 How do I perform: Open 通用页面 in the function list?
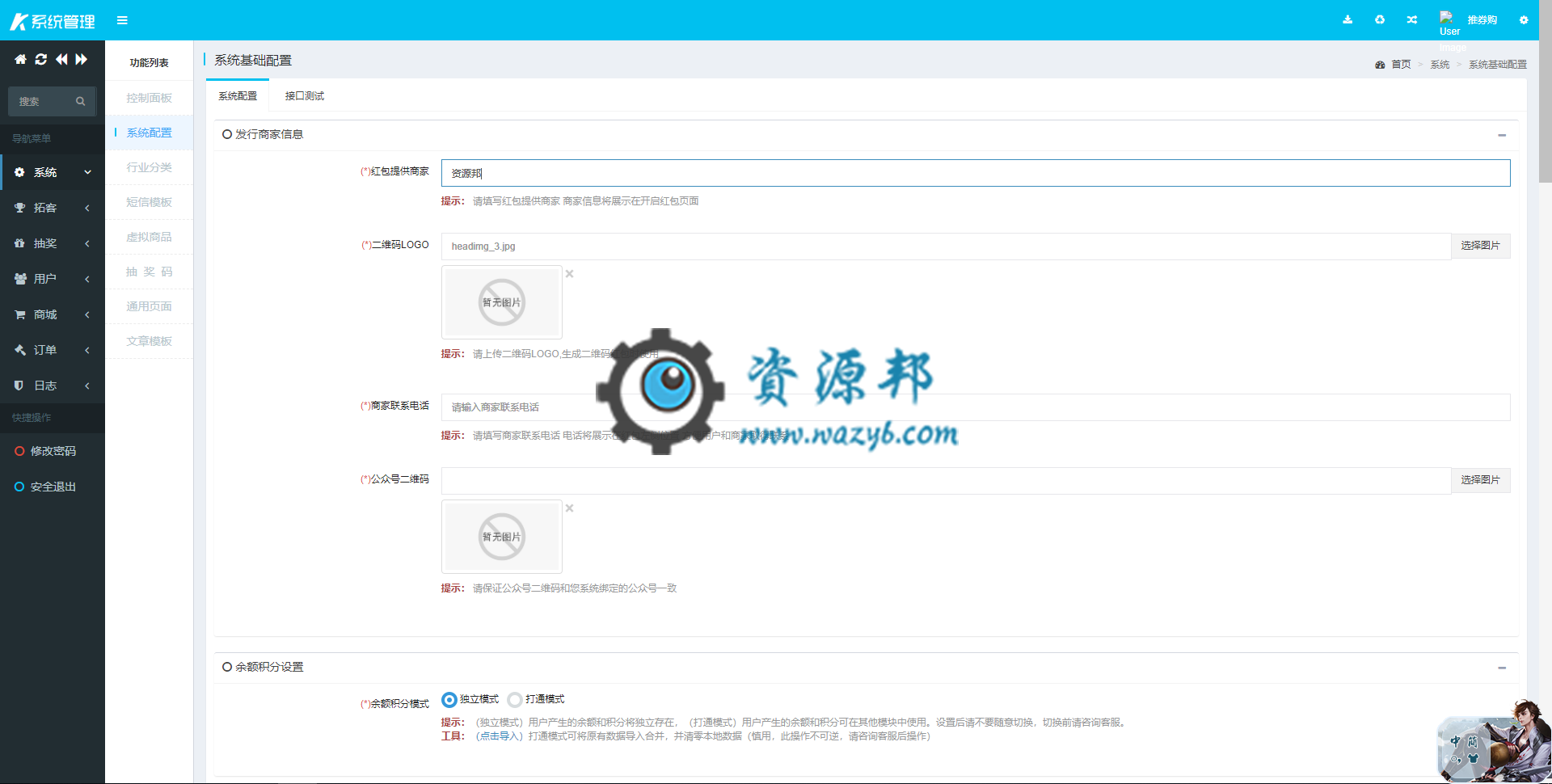149,306
